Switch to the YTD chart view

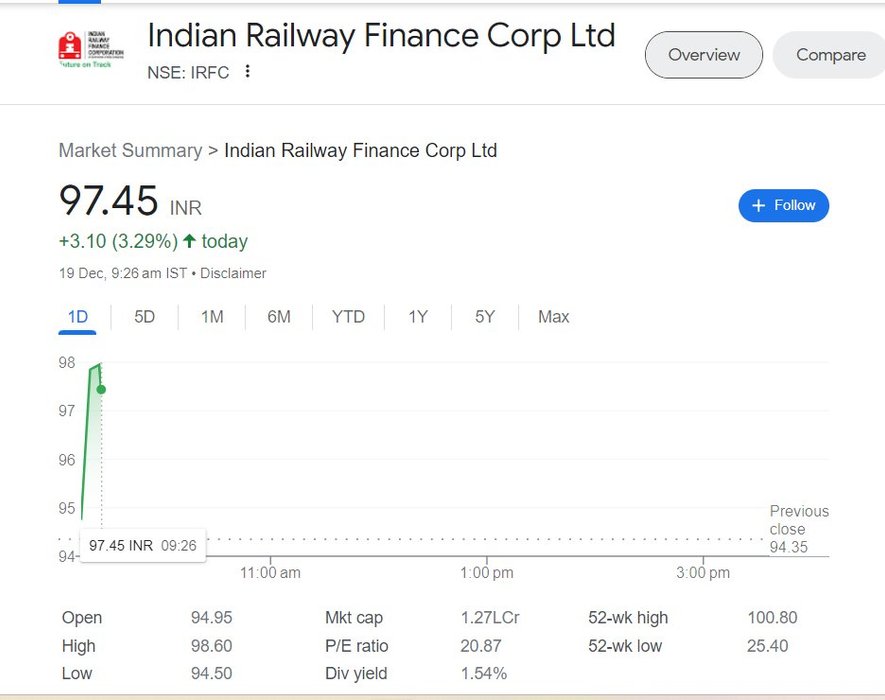tap(348, 317)
